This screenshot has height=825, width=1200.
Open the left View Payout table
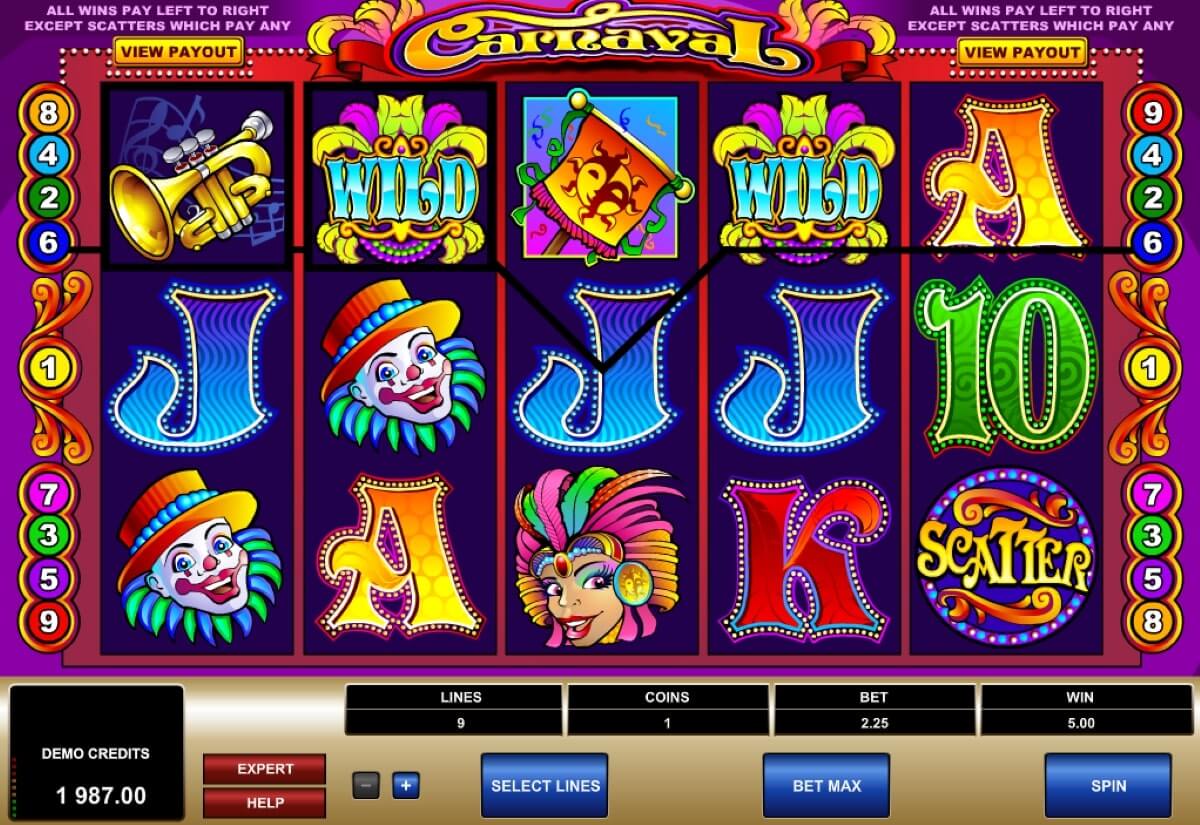click(x=178, y=52)
